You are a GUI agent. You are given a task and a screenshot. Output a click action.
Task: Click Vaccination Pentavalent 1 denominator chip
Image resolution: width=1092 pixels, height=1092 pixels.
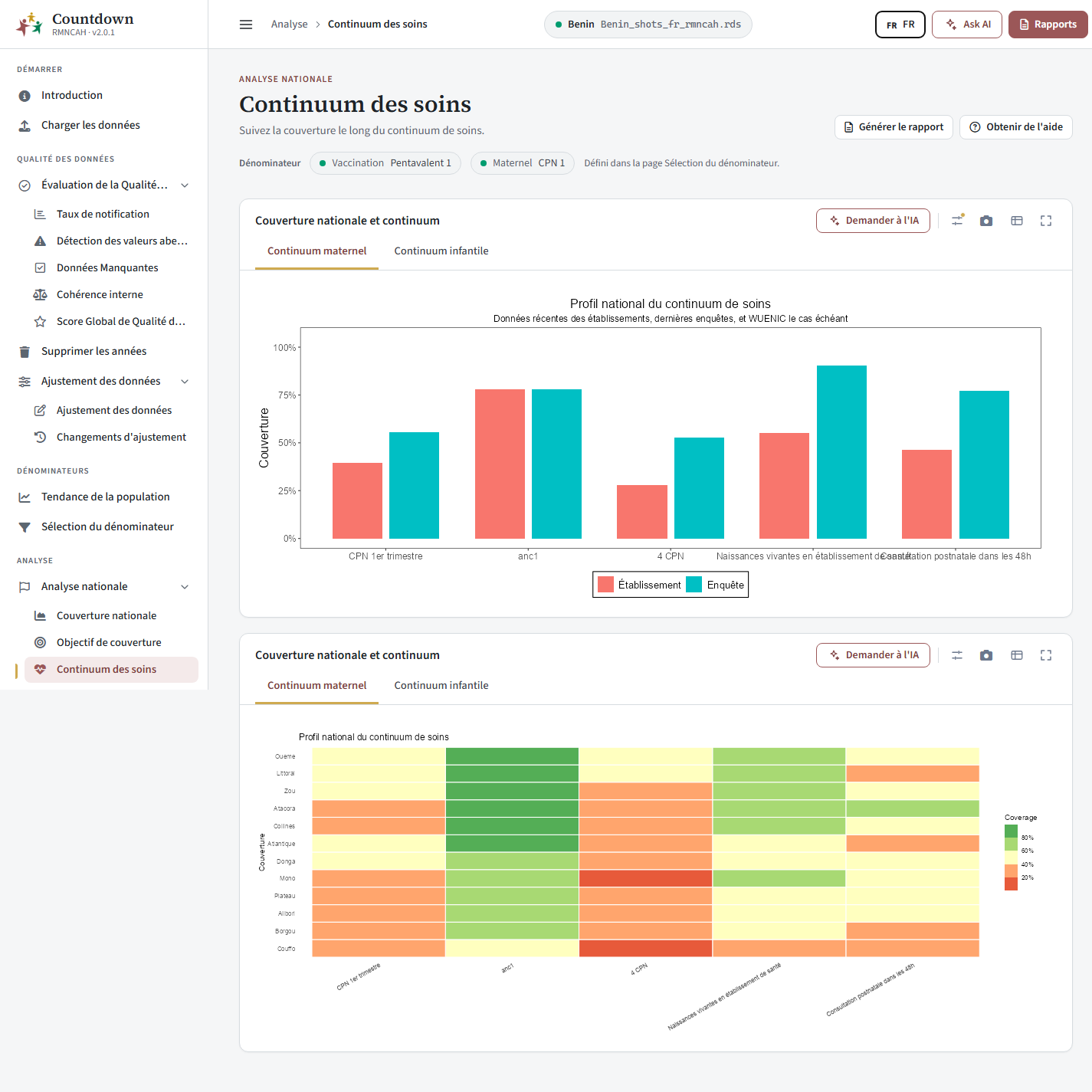click(x=385, y=163)
